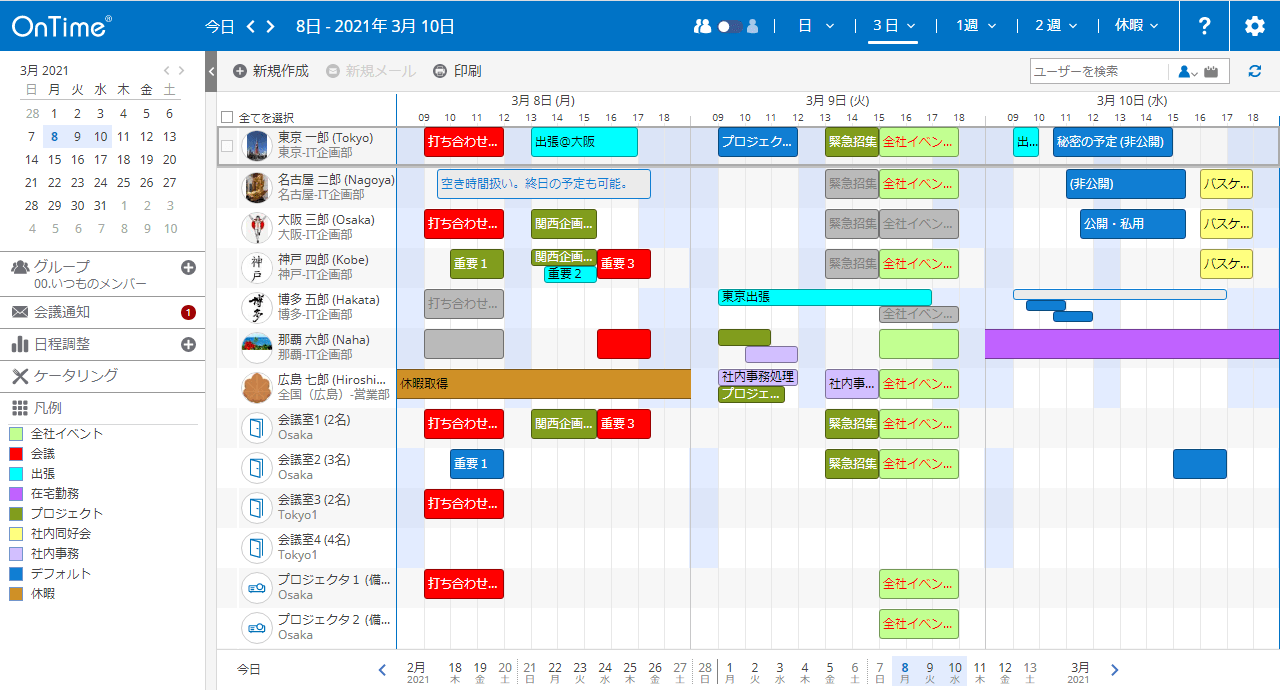Click the Help question mark icon

click(1204, 26)
